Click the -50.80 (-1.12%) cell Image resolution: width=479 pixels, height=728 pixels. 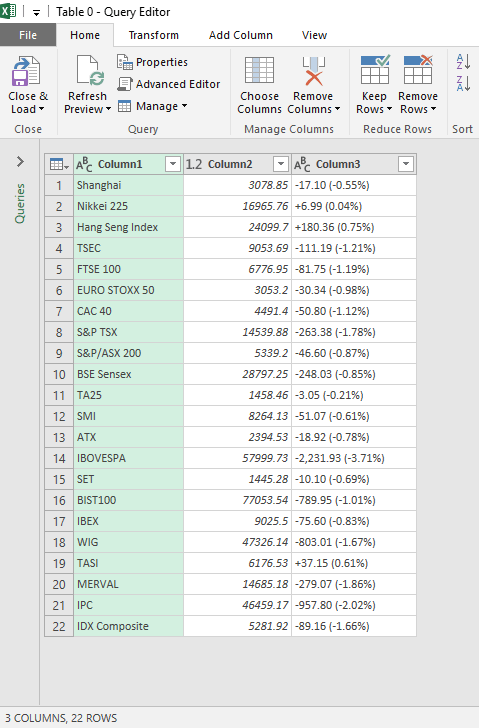click(x=354, y=311)
